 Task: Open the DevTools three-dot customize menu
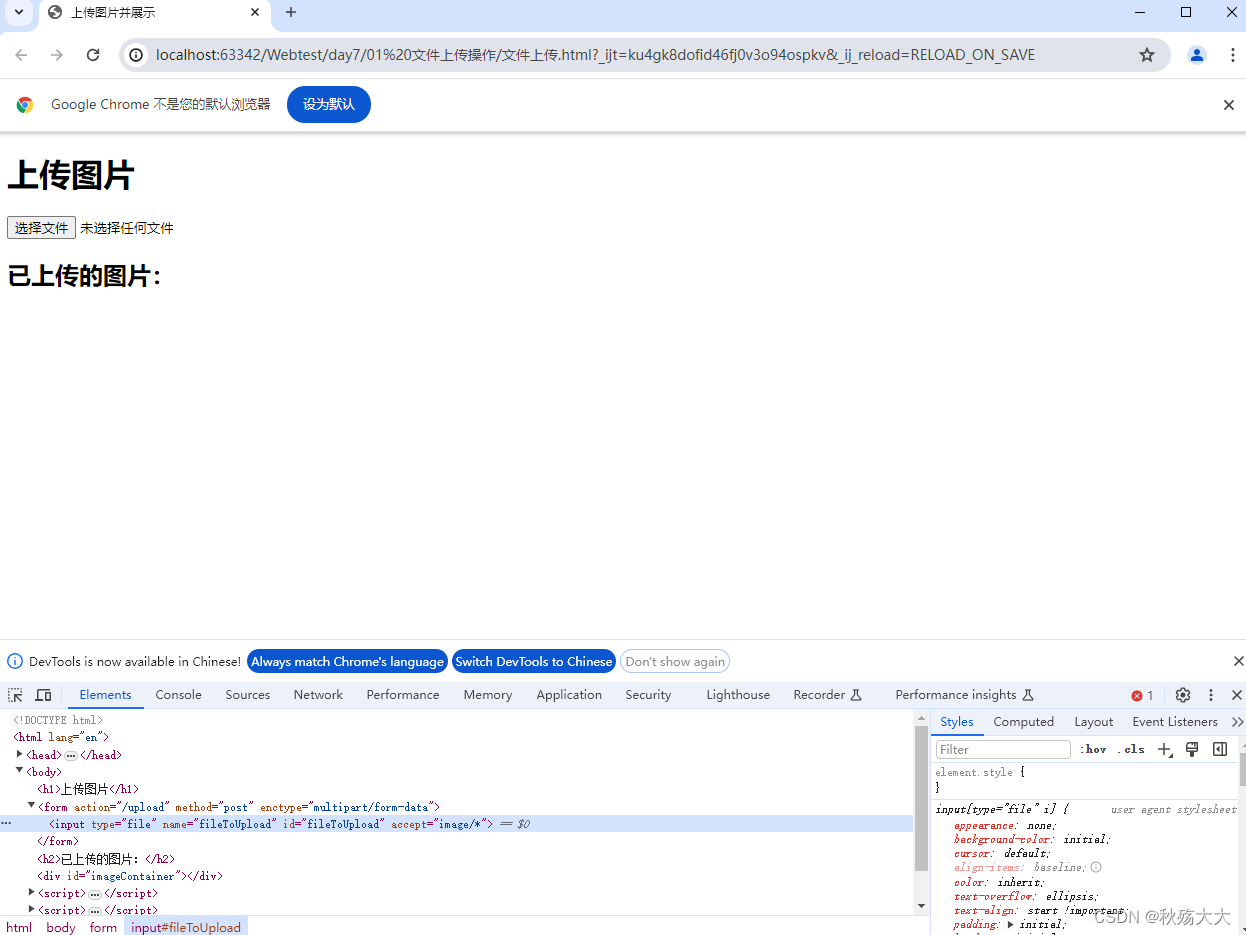[x=1211, y=695]
